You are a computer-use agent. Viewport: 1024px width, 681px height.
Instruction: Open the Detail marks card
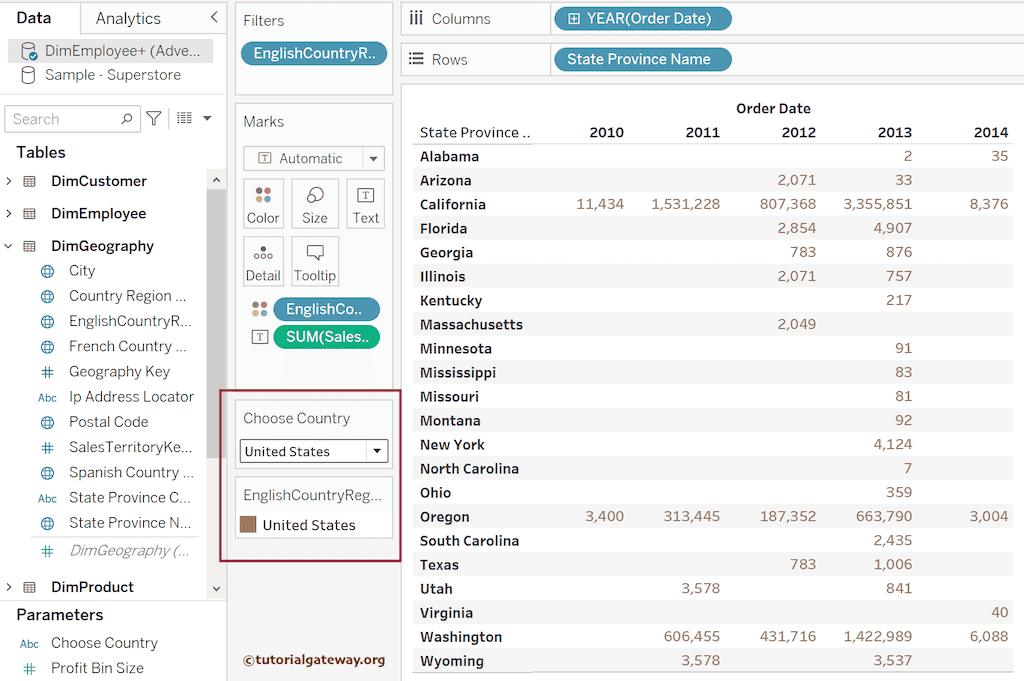[x=263, y=261]
